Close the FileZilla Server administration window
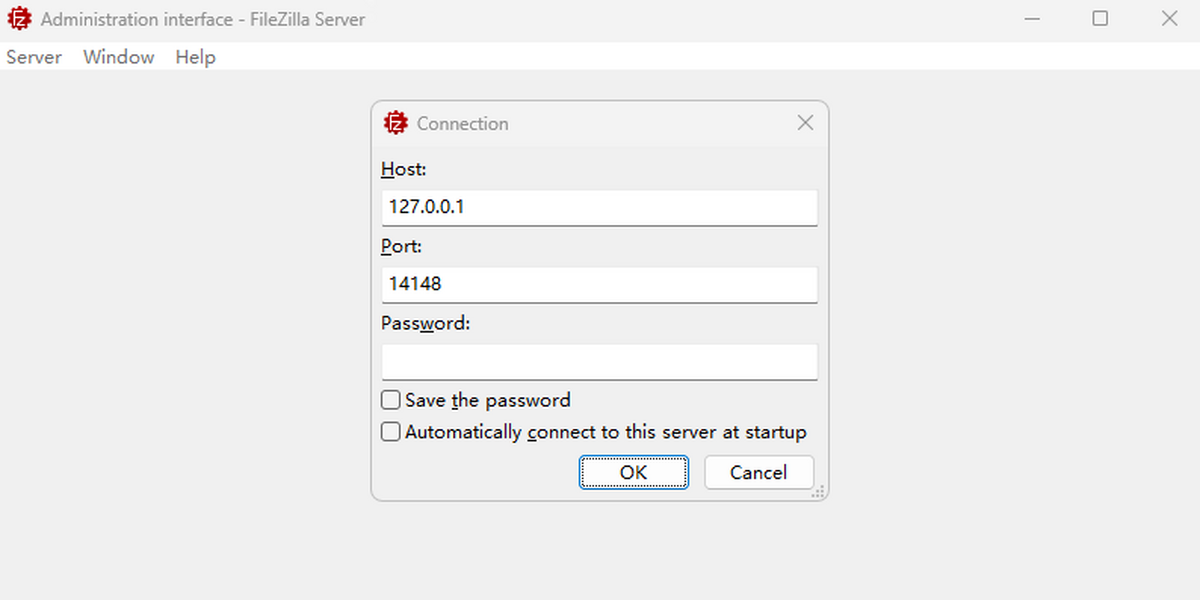 pos(1169,19)
